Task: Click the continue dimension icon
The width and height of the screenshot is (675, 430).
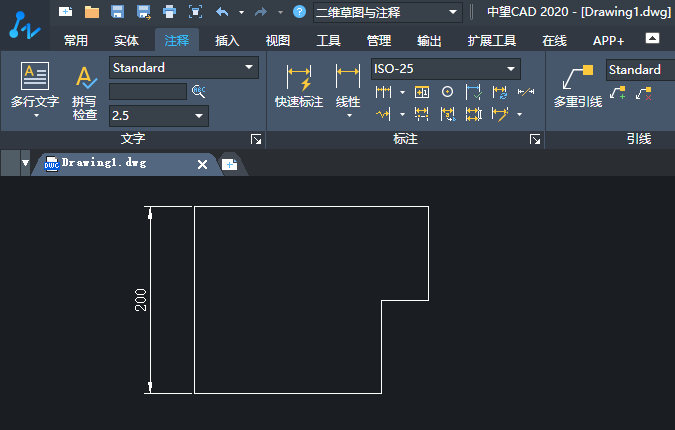Action: 383,92
